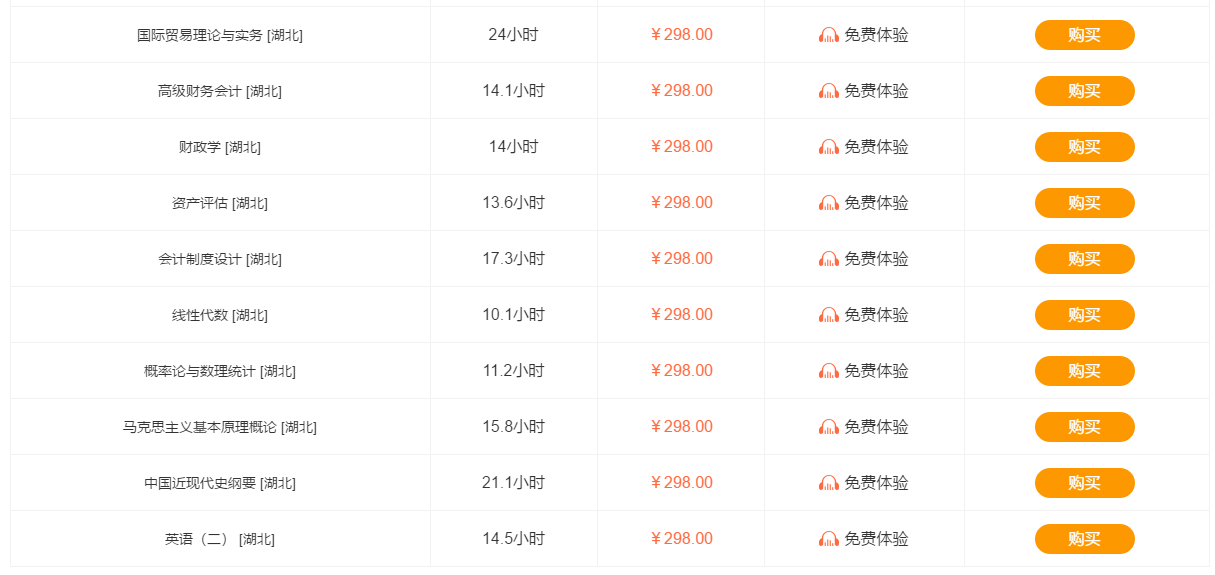Click headphone icon in 财政学 row

[x=829, y=147]
